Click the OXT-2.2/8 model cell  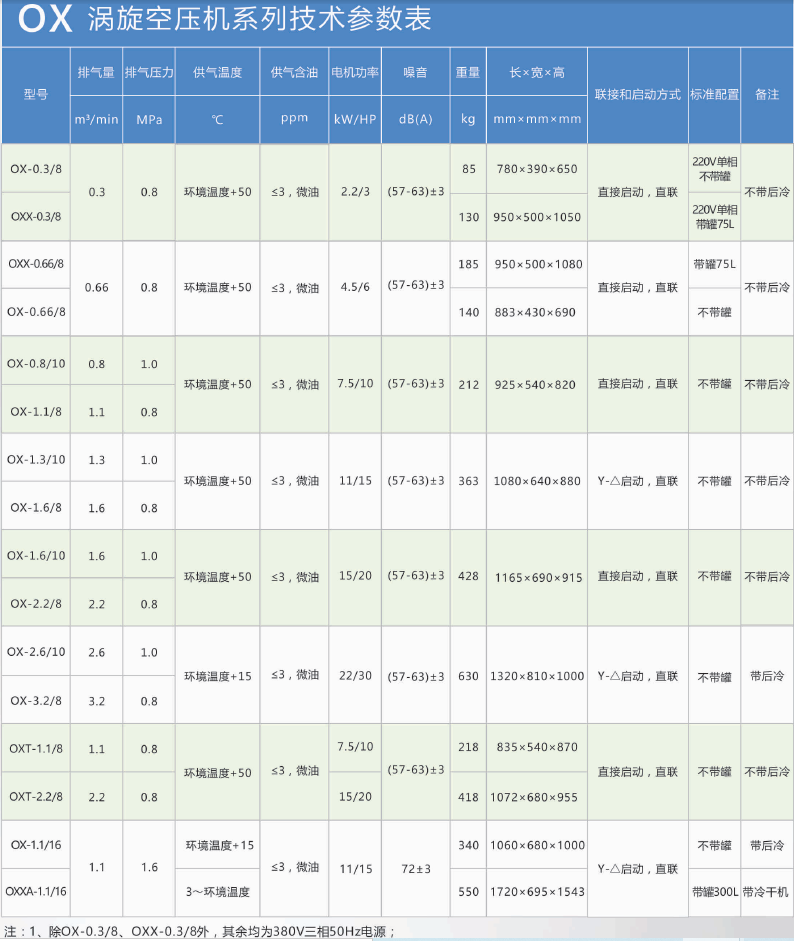[x=35, y=796]
